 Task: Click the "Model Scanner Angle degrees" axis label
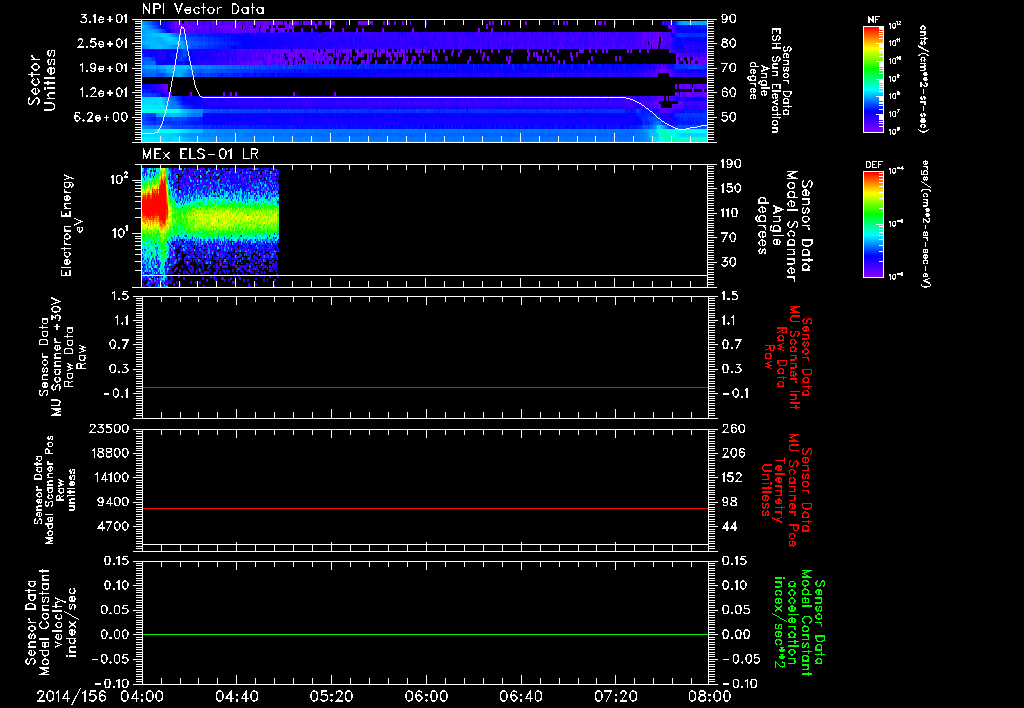(783, 226)
